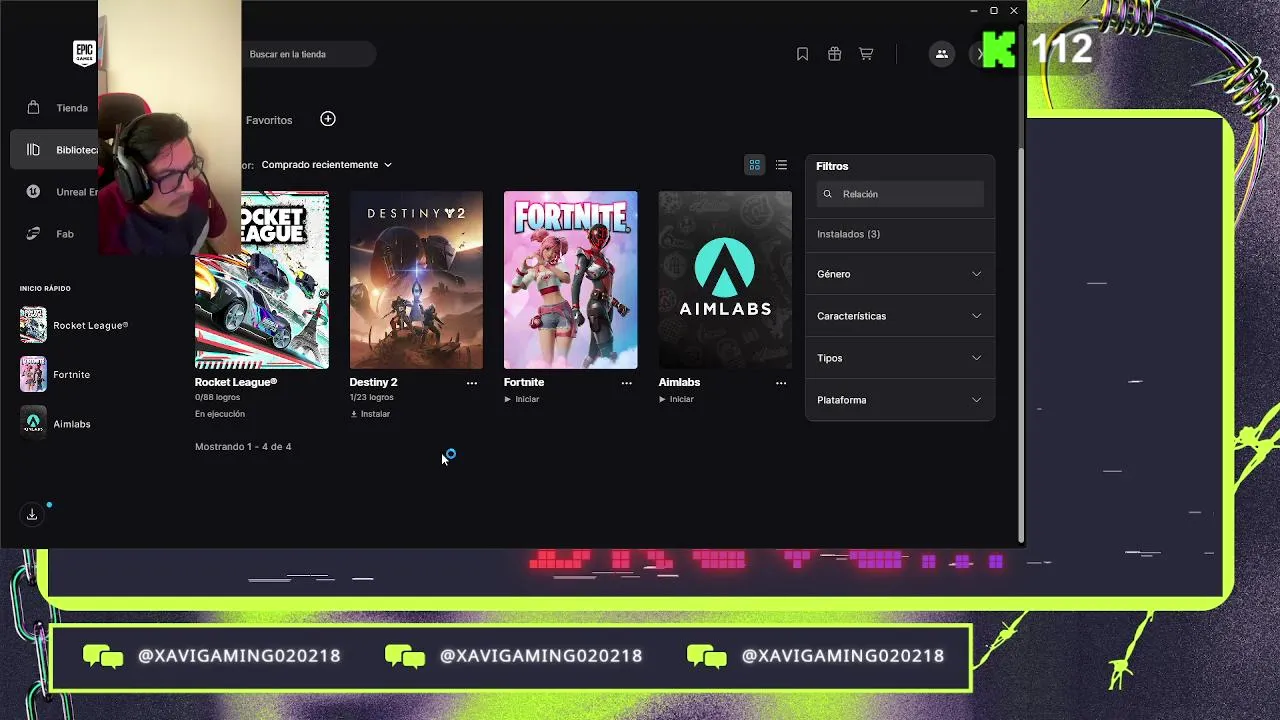1280x720 pixels.
Task: Focus the Relación filter search field
Action: coord(900,194)
